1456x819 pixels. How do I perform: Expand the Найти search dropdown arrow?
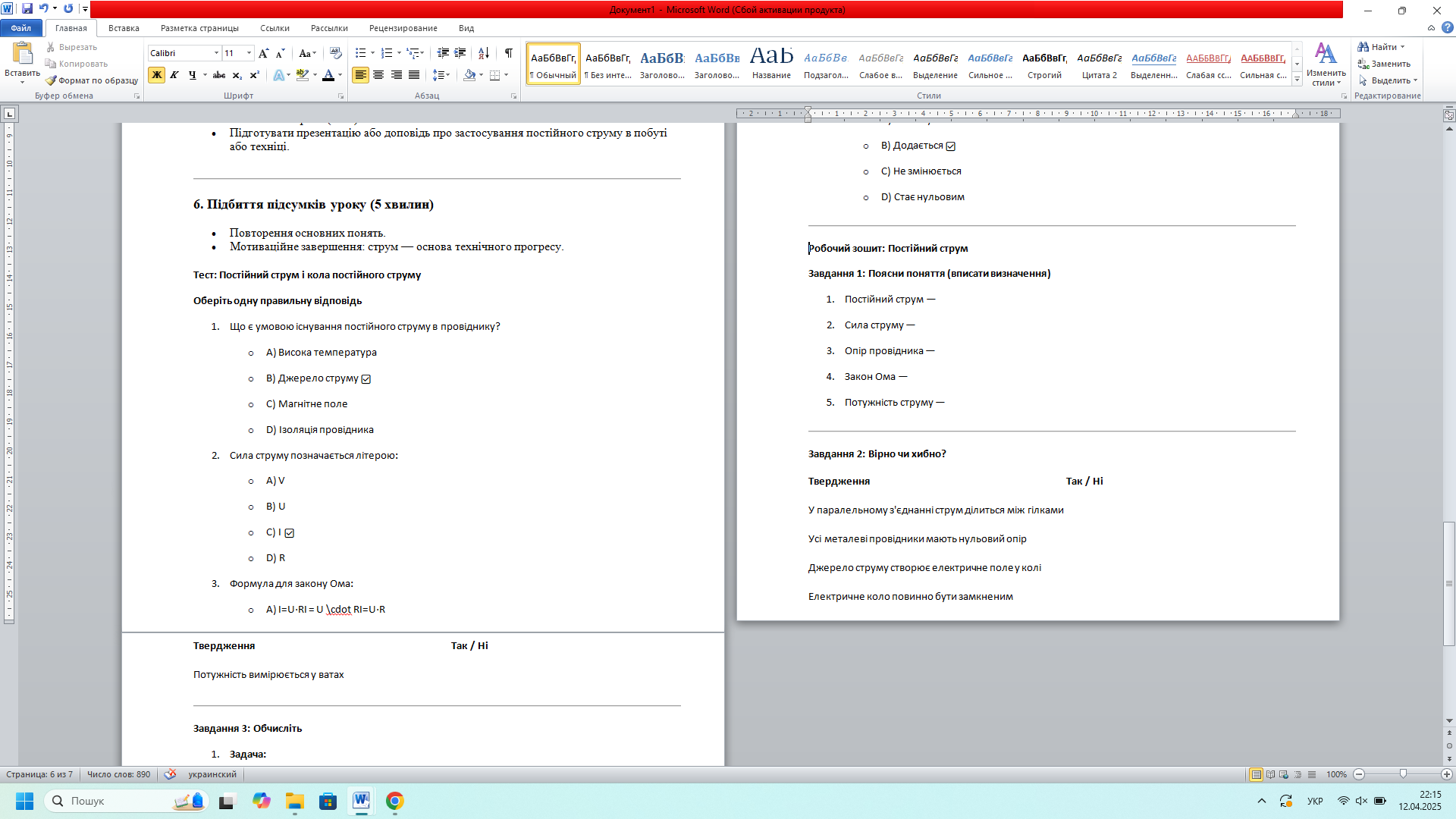pyautogui.click(x=1402, y=47)
